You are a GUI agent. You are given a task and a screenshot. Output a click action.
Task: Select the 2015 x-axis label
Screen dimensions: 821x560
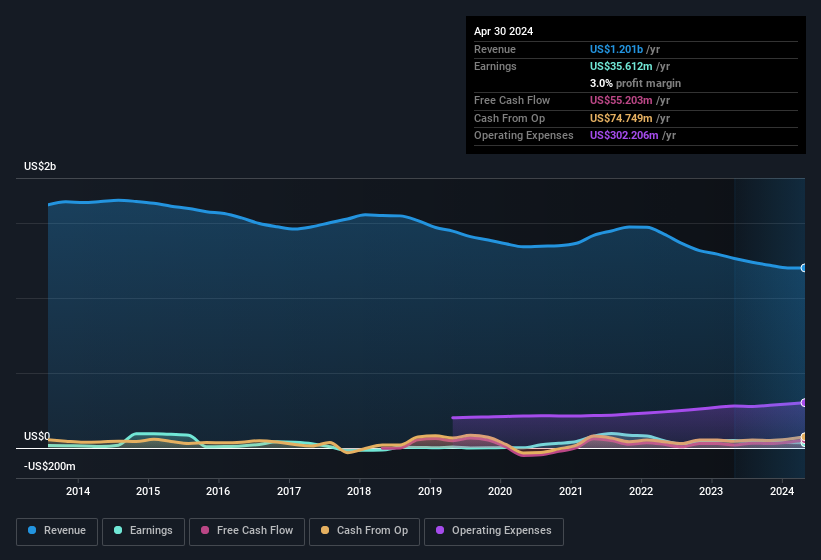(x=148, y=491)
